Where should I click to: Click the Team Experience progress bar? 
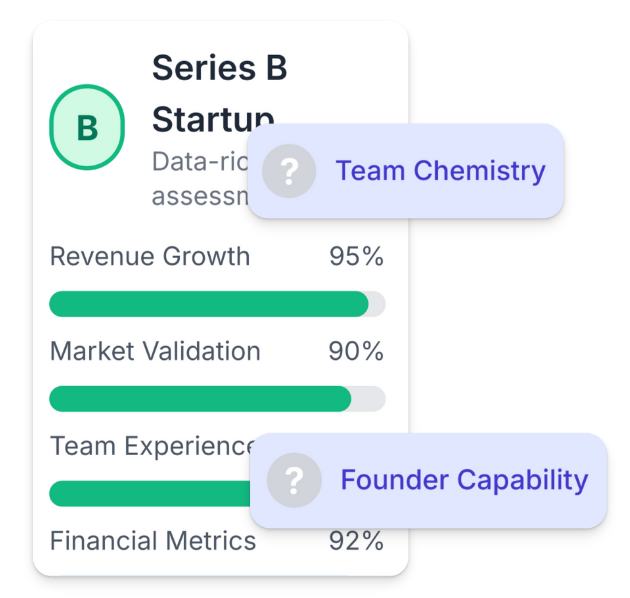point(150,494)
